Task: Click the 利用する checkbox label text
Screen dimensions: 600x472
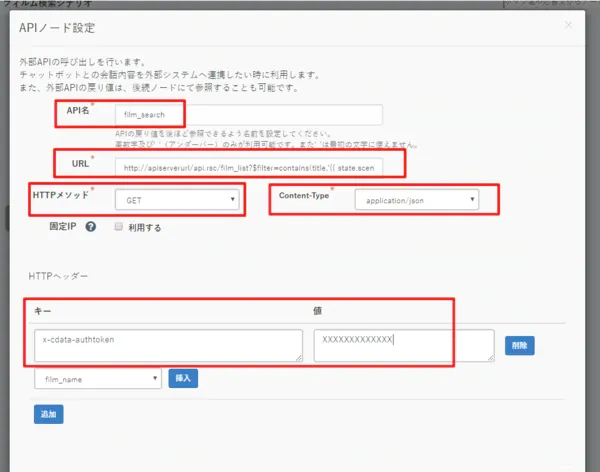Action: point(146,227)
